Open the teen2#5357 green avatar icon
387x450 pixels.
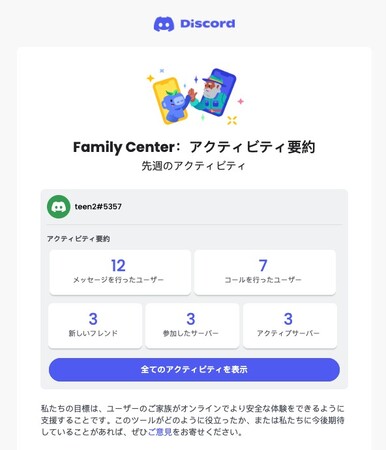click(59, 207)
